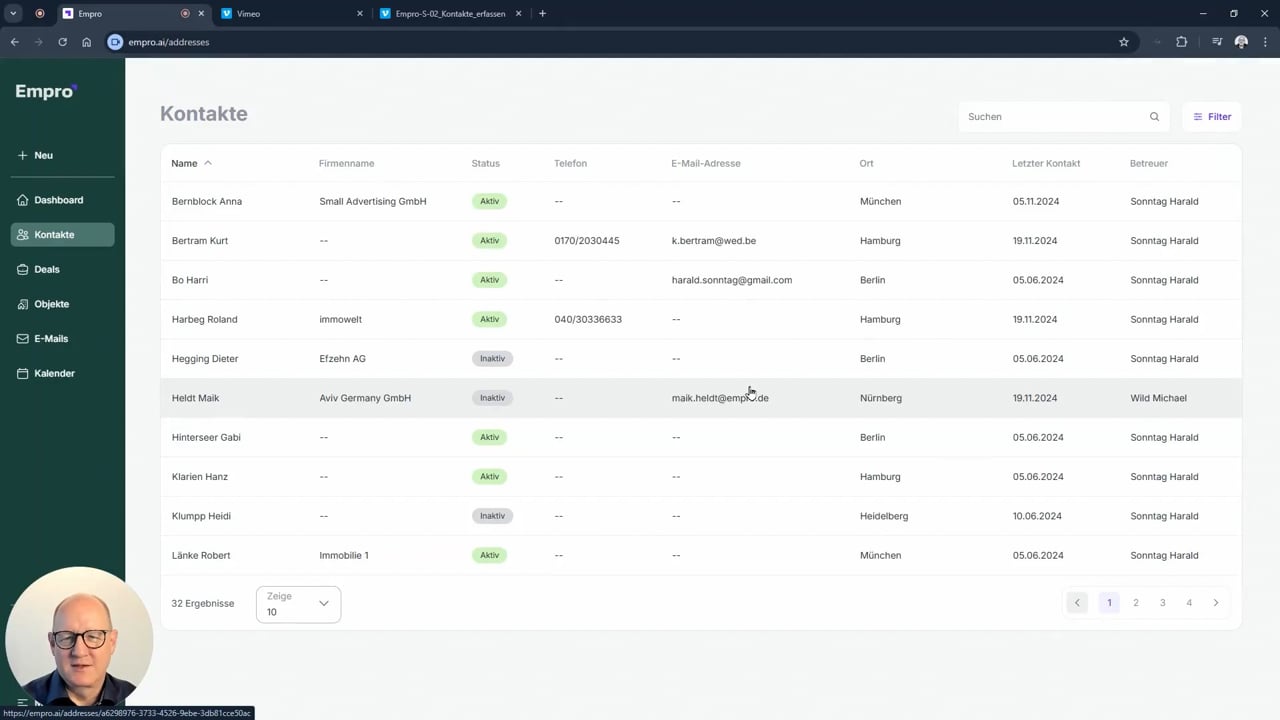Sort contacts by the Name column arrow
Viewport: 1280px width, 720px height.
click(x=208, y=163)
